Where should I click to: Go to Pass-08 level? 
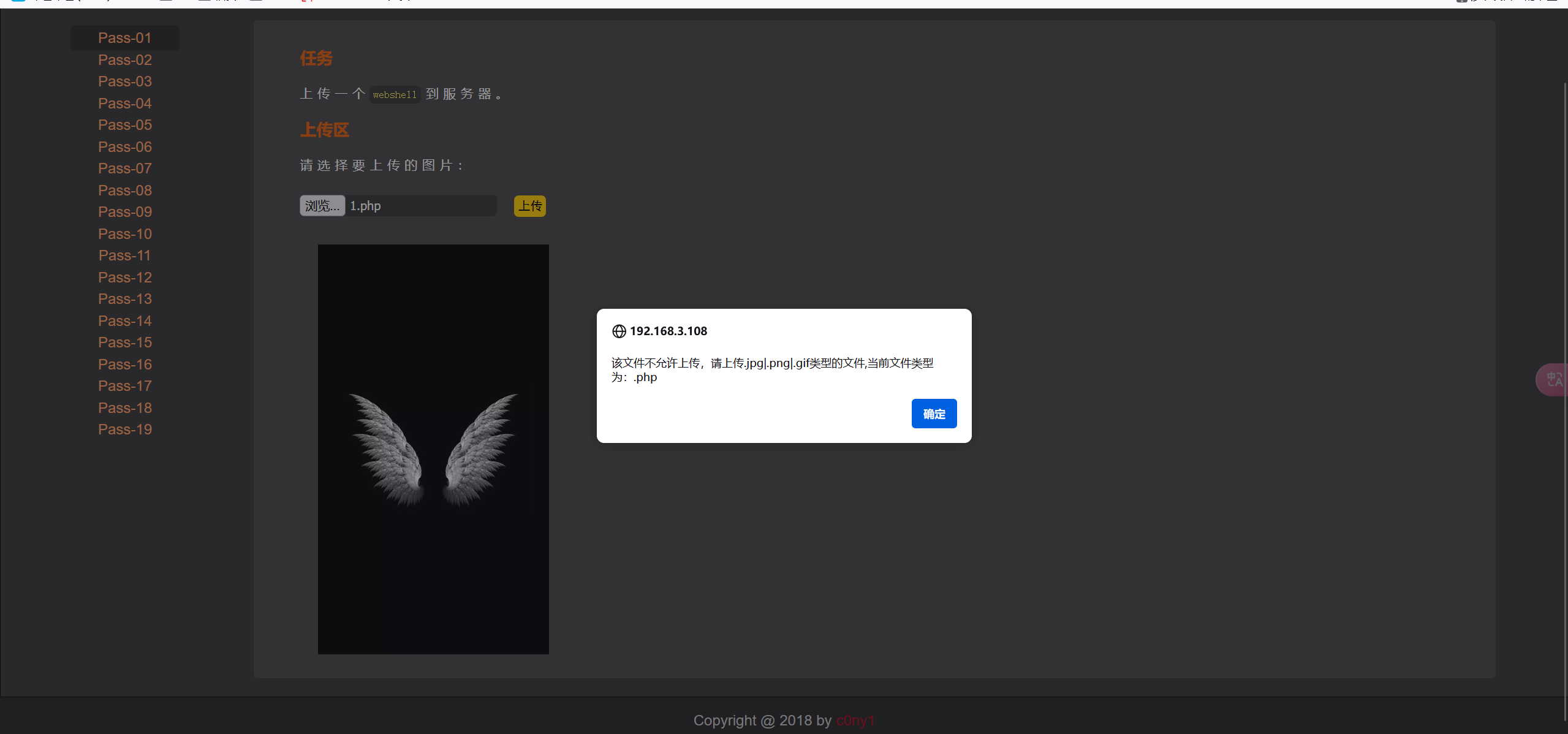tap(125, 191)
